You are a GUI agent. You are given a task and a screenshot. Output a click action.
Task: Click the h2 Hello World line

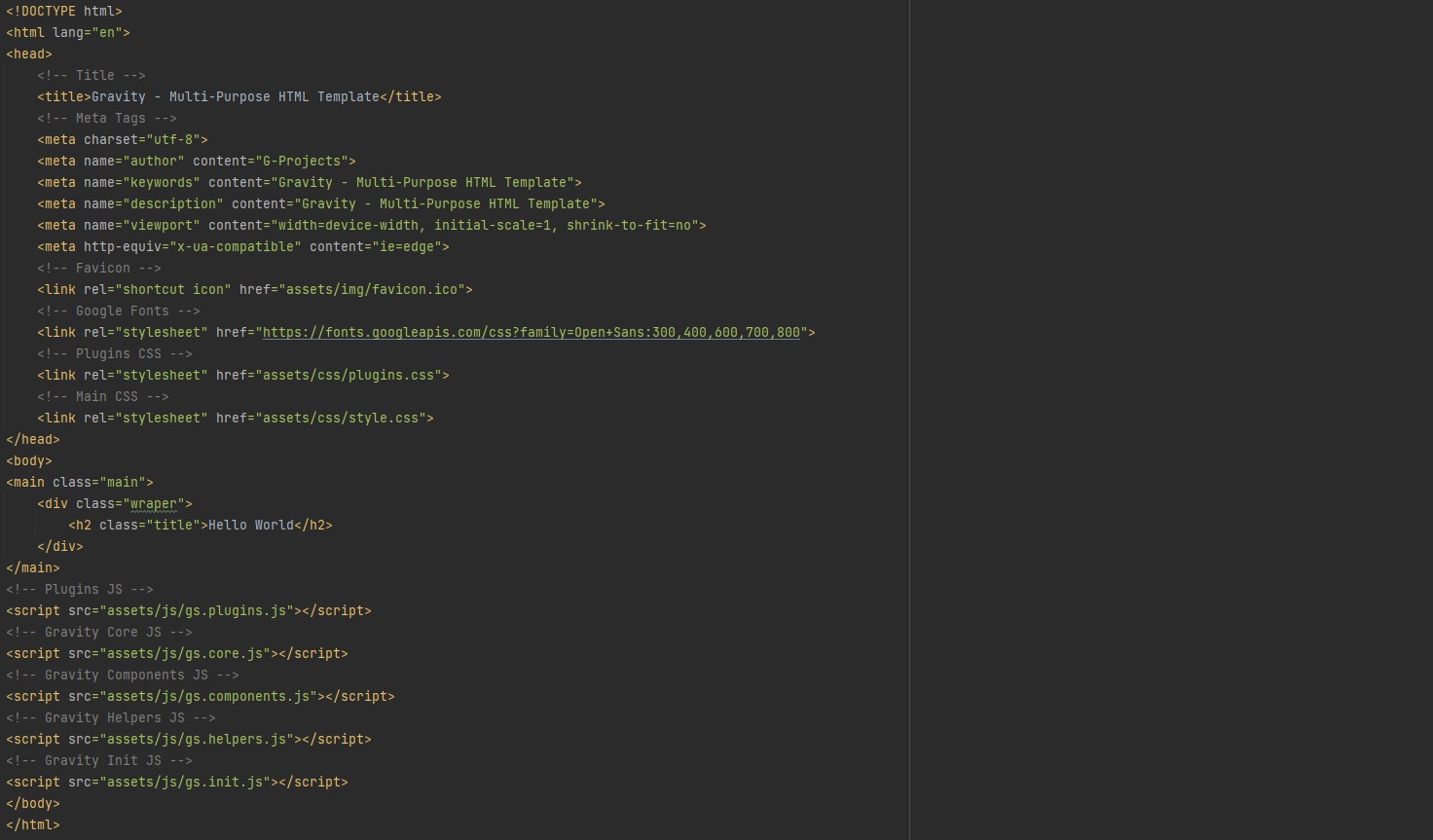click(x=201, y=526)
